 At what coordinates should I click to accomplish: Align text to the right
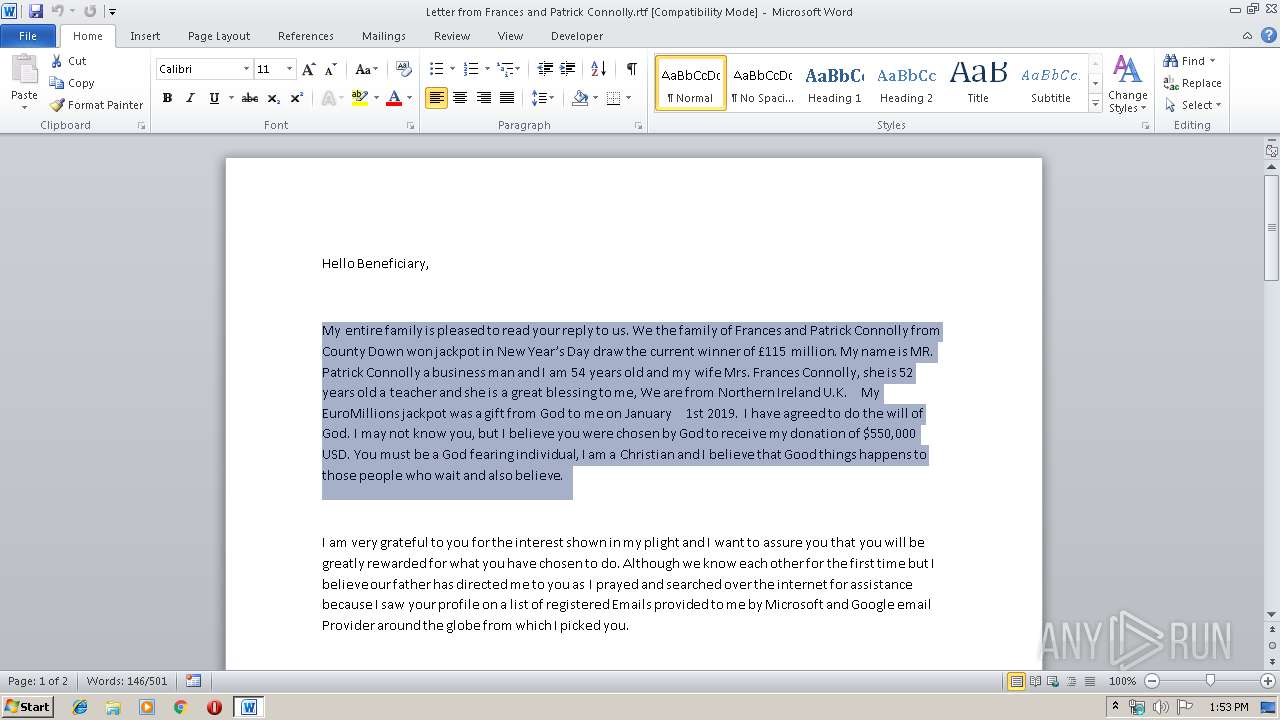(x=484, y=98)
